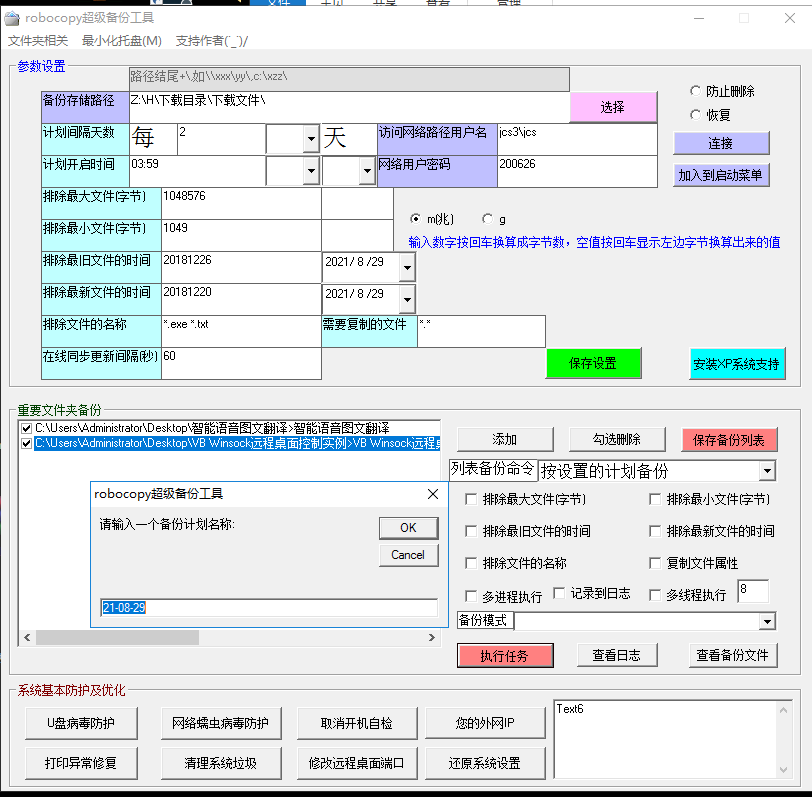The width and height of the screenshot is (812, 797).
Task: Click 安装XP系统支持 button
Action: [737, 364]
